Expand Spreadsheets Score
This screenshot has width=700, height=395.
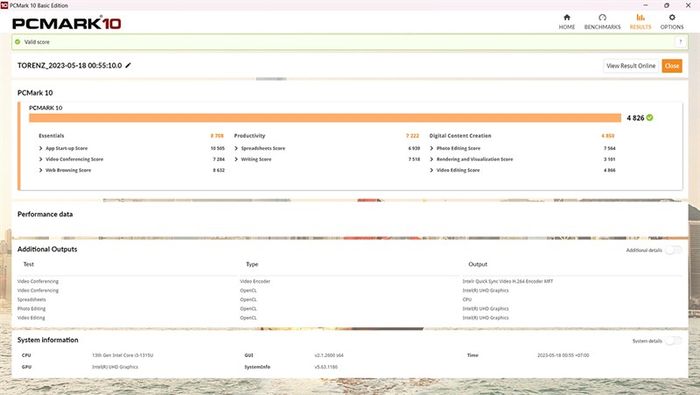[x=236, y=148]
